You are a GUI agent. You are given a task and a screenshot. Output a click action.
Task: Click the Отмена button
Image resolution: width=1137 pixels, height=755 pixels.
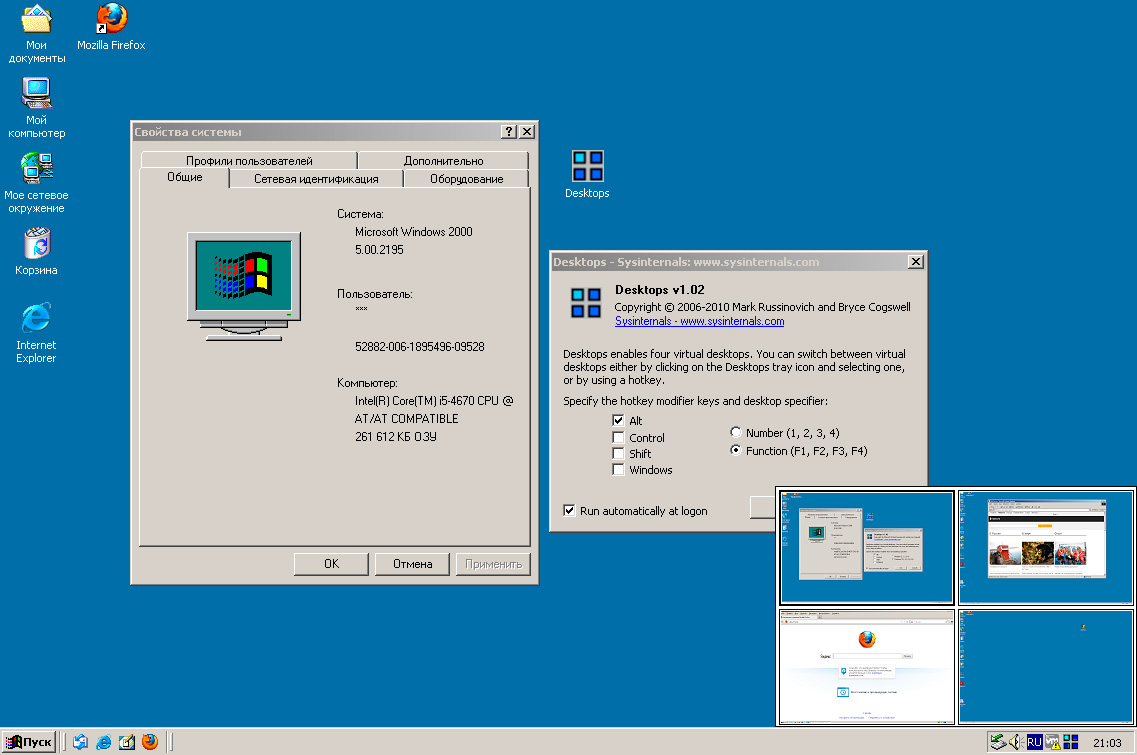412,564
